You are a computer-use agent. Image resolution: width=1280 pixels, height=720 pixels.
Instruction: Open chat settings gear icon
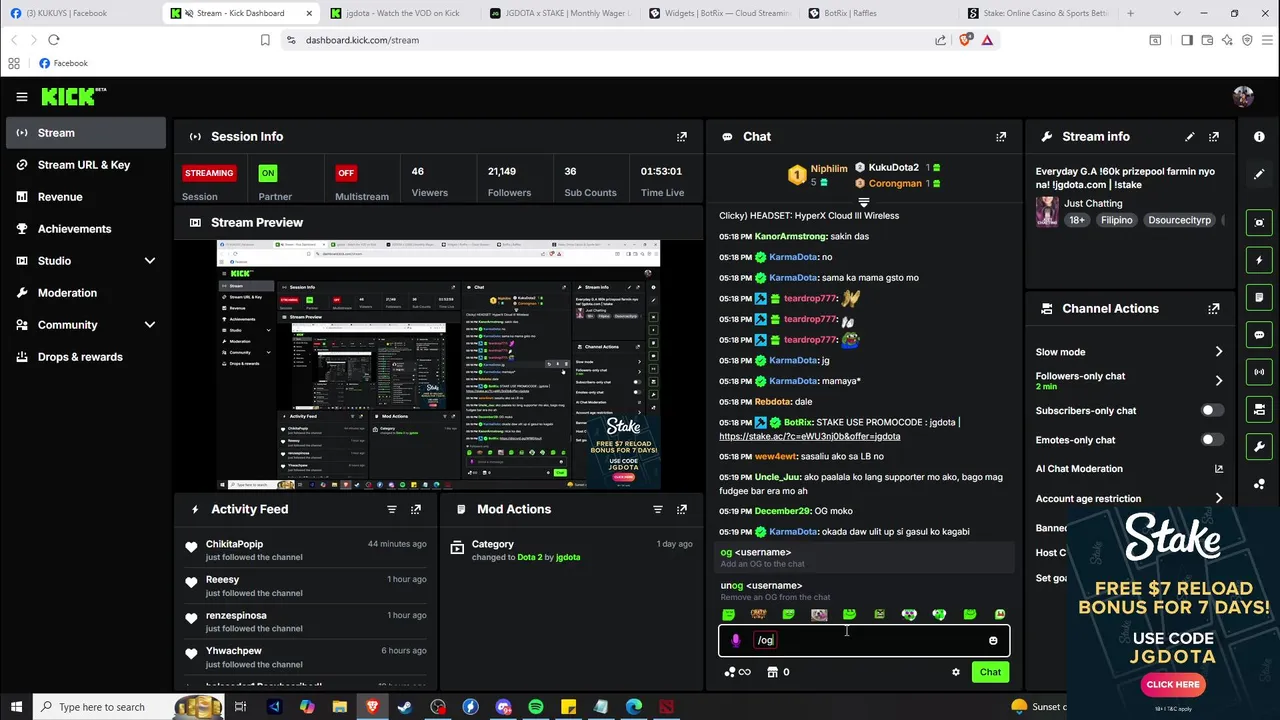point(956,672)
